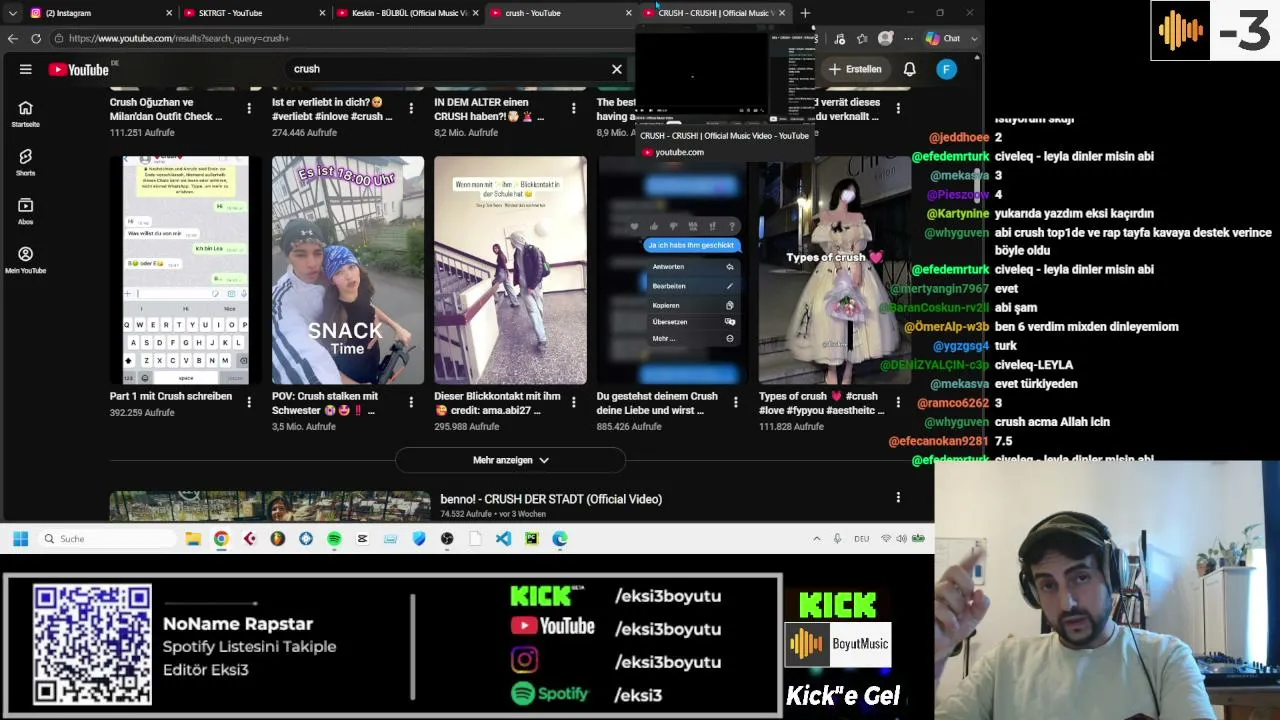The height and width of the screenshot is (720, 1280).
Task: Click the Erstellen button
Action: pos(856,69)
